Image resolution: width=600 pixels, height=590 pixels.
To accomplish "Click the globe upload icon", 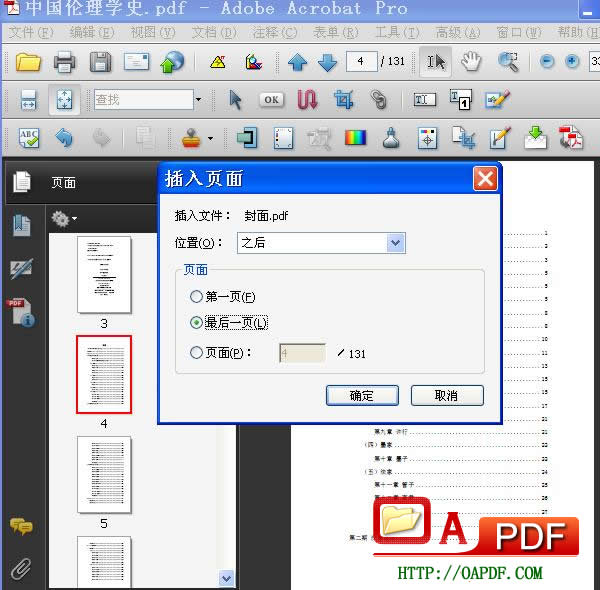I will point(173,62).
